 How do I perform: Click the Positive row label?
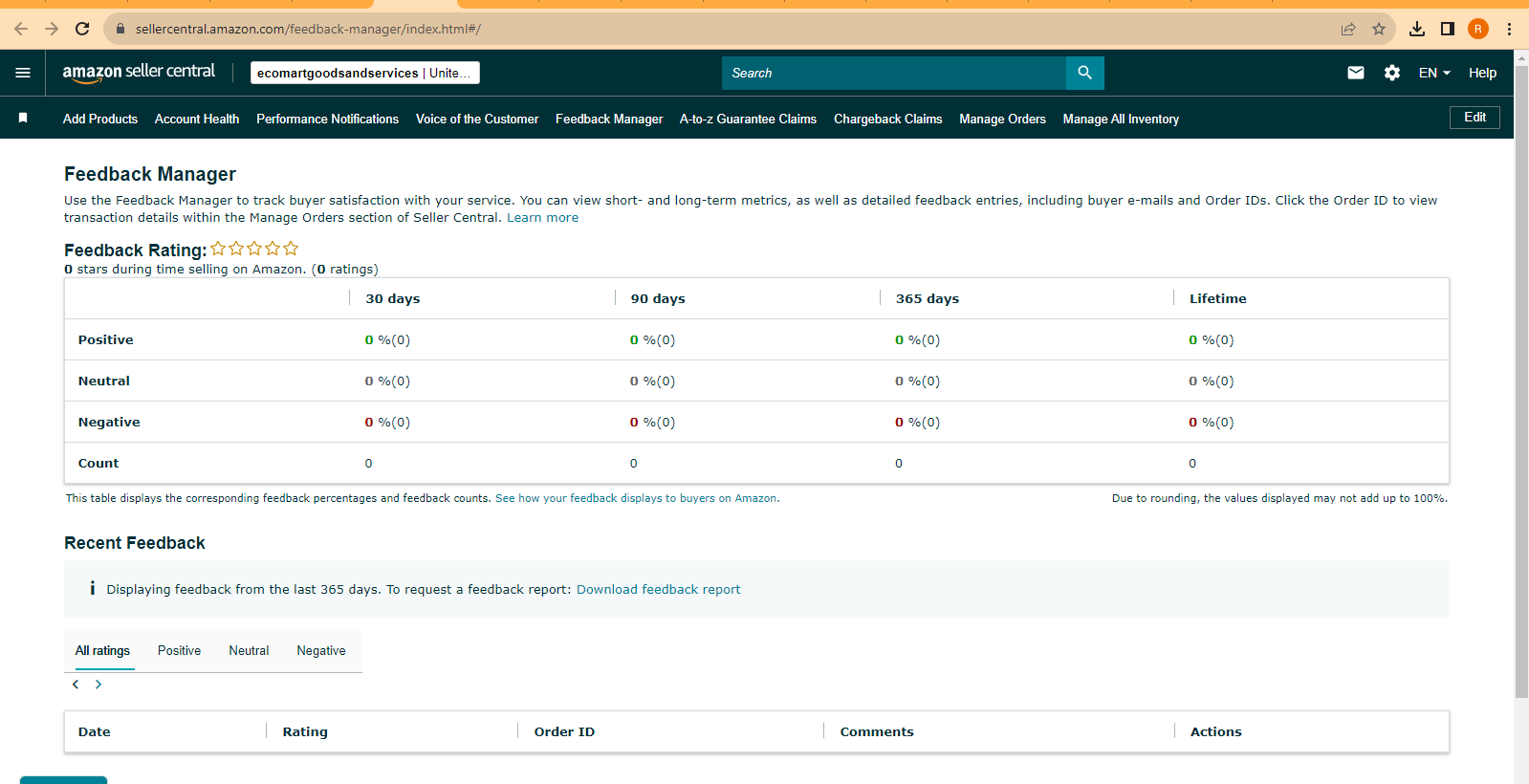click(x=106, y=339)
